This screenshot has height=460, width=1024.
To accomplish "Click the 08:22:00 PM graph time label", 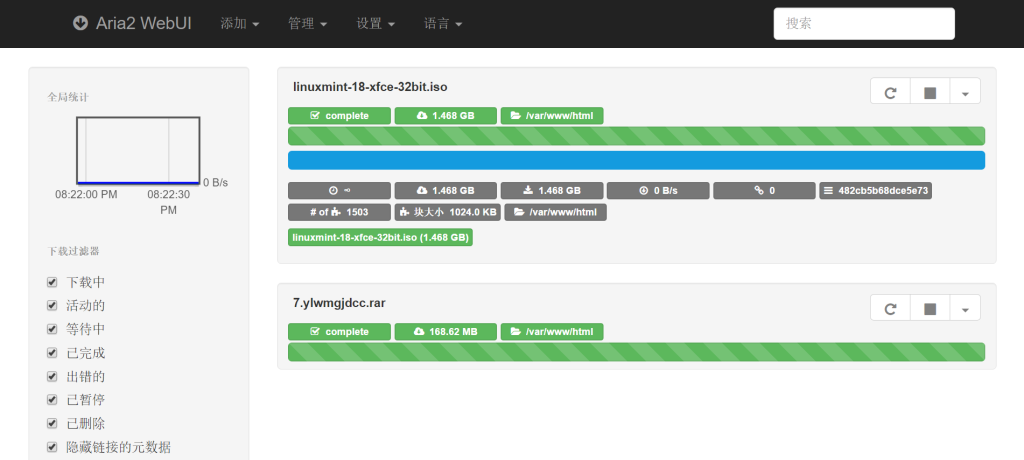I will point(86,195).
